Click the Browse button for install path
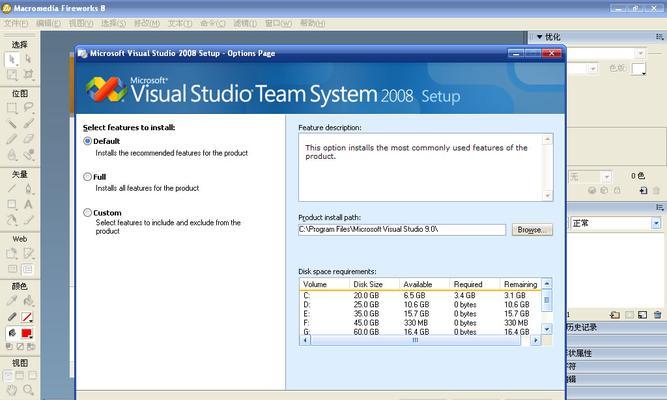667x400 pixels. coord(532,230)
